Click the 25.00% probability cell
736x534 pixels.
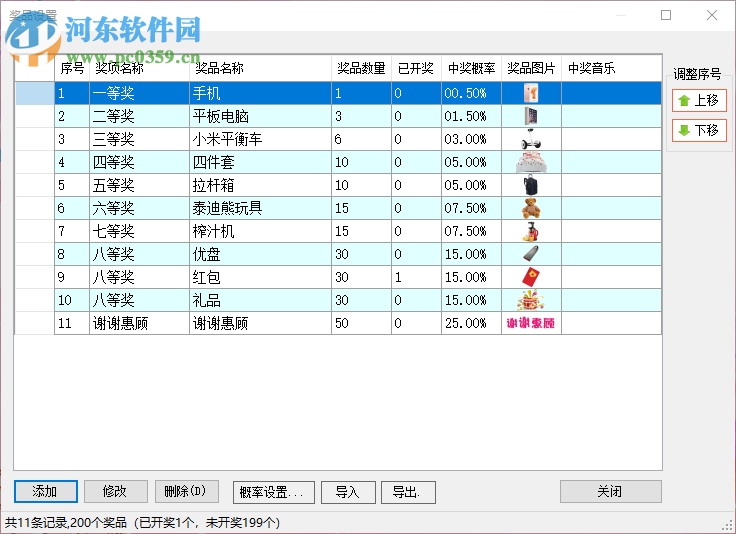[x=471, y=323]
